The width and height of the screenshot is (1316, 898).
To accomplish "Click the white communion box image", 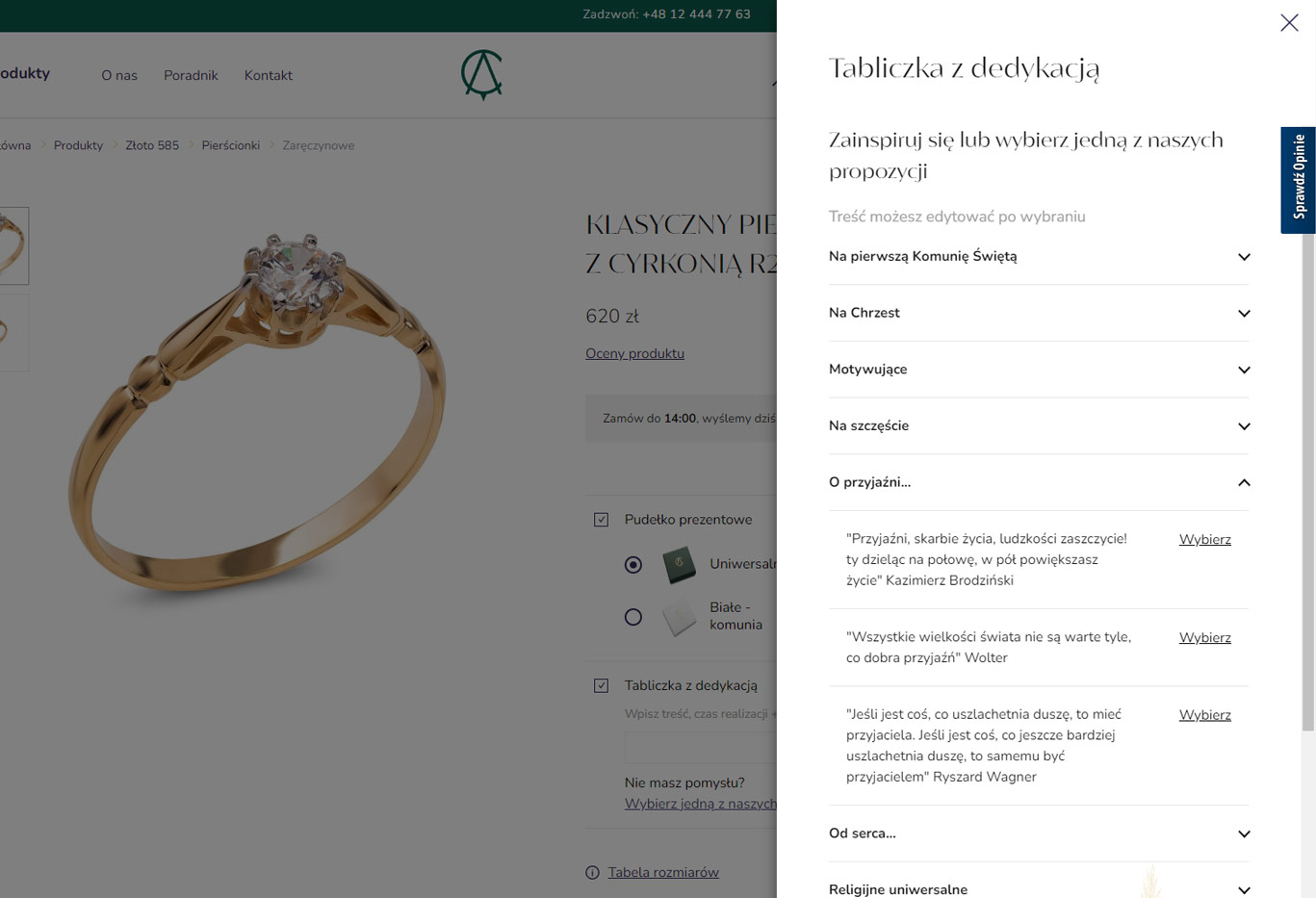I will click(x=679, y=617).
